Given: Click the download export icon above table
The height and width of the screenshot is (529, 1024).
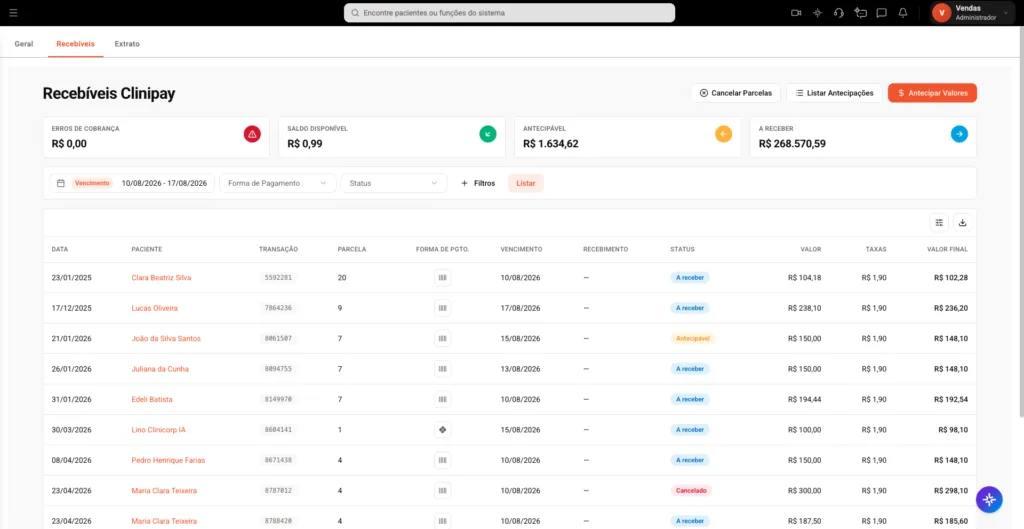Looking at the screenshot, I should point(962,223).
